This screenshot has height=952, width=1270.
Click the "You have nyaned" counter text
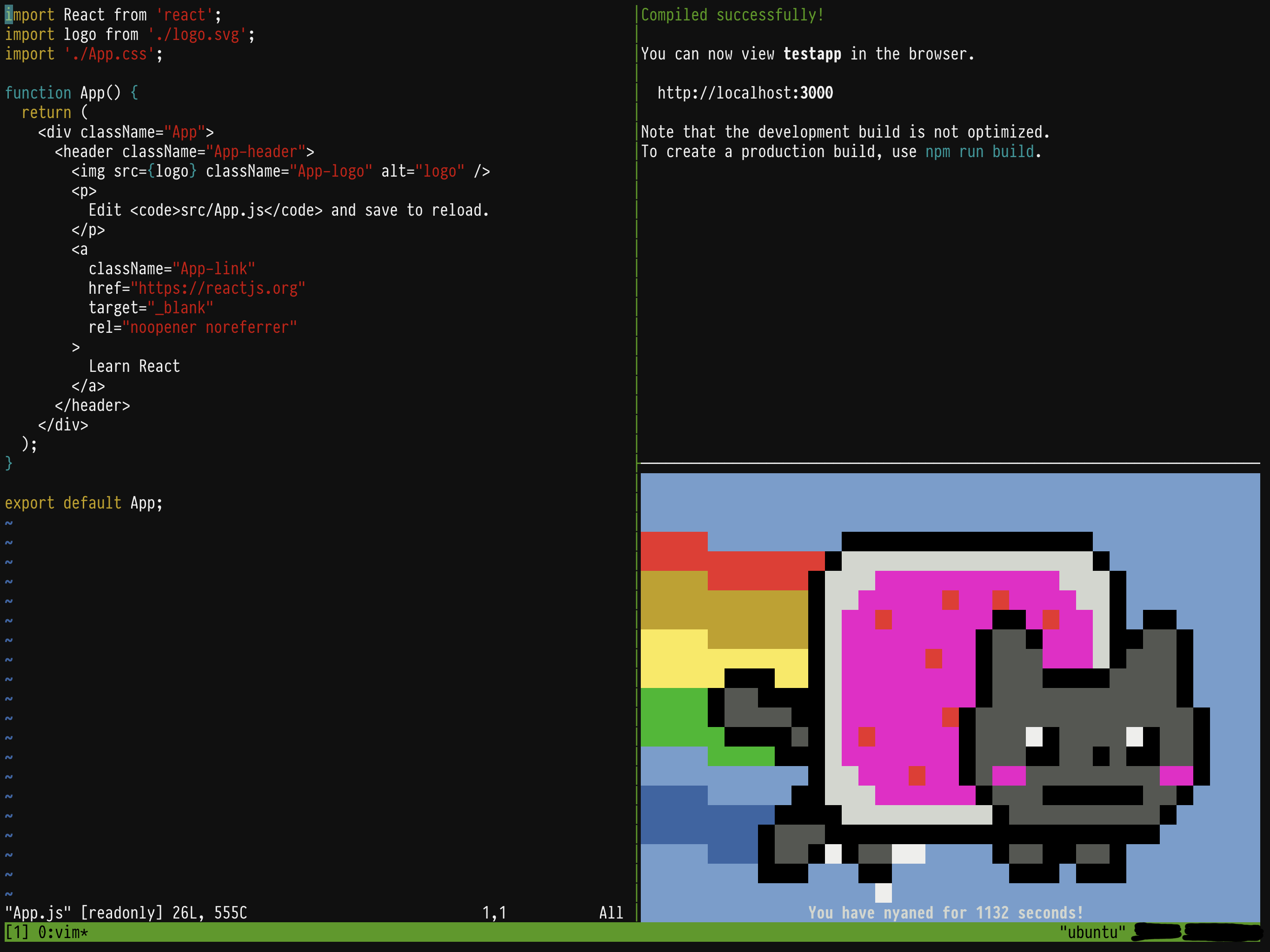point(945,912)
